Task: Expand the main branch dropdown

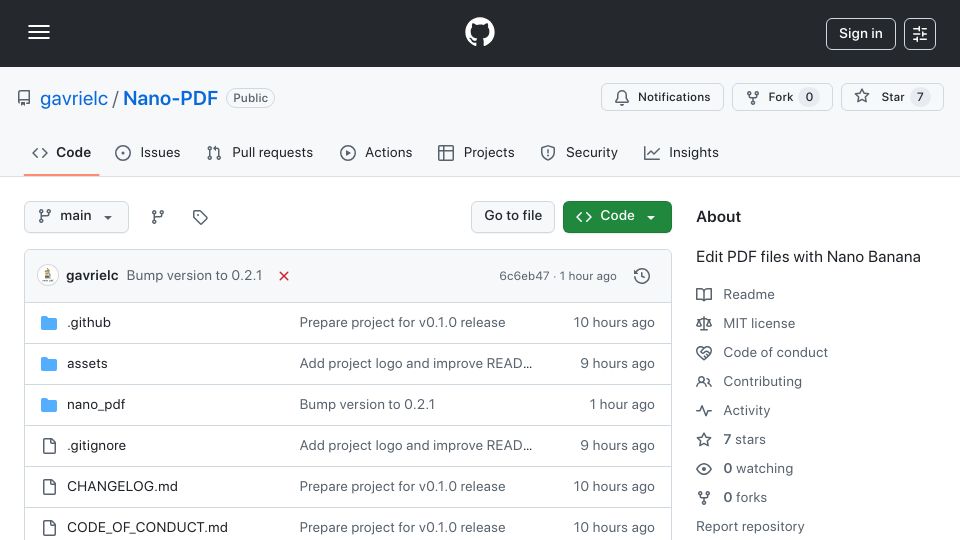Action: pyautogui.click(x=76, y=217)
